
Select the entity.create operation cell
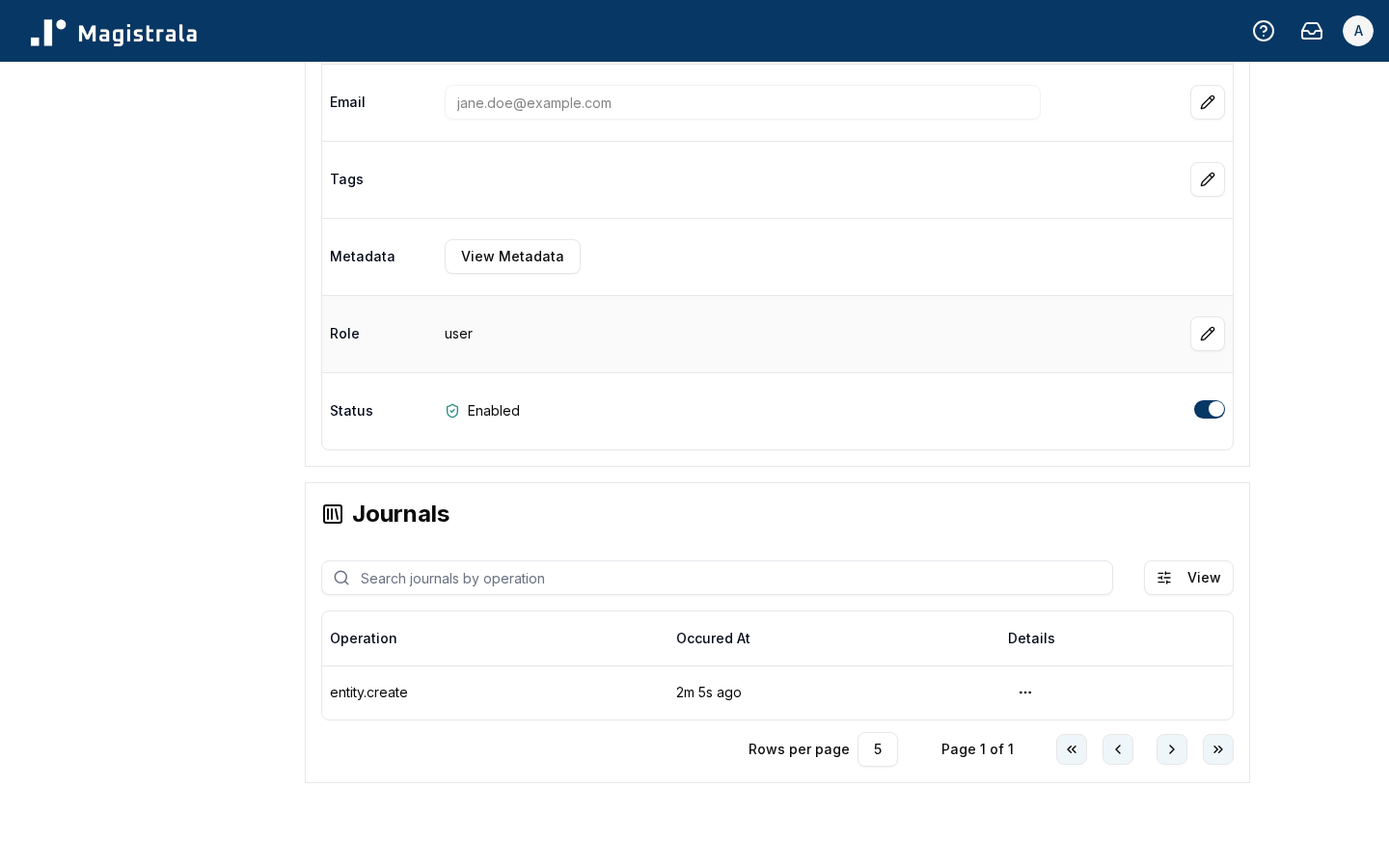(x=368, y=692)
